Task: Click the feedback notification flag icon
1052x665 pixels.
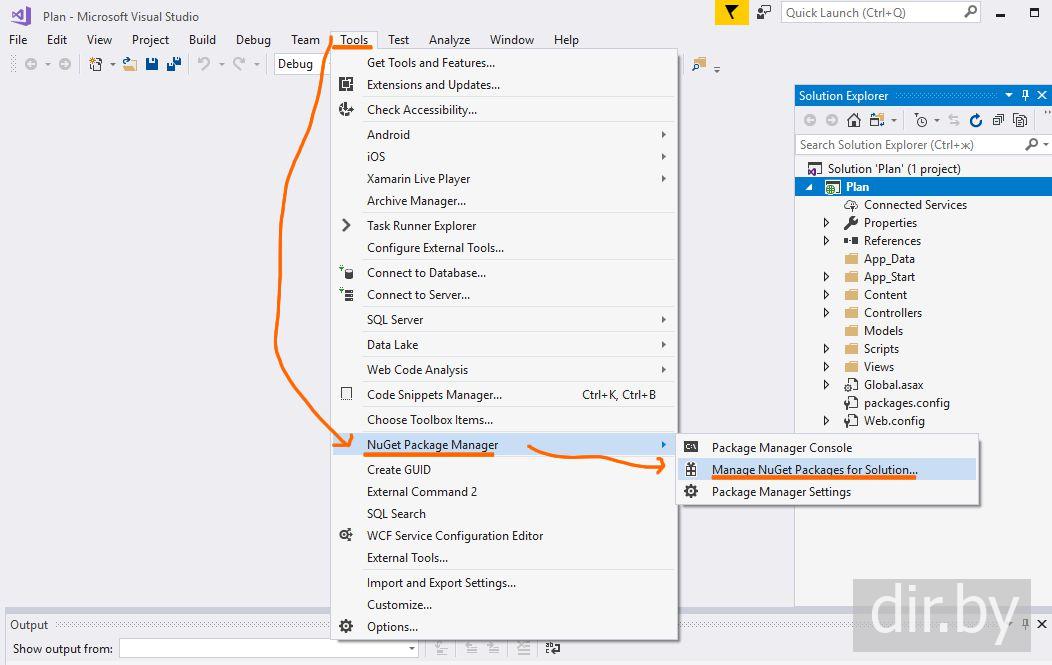Action: (731, 12)
